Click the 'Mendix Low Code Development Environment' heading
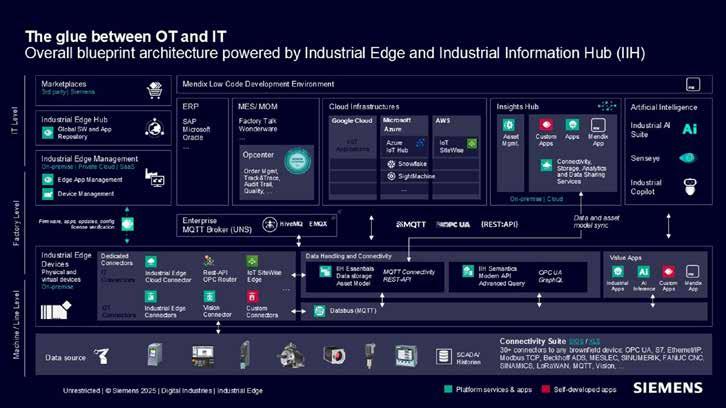 point(258,84)
